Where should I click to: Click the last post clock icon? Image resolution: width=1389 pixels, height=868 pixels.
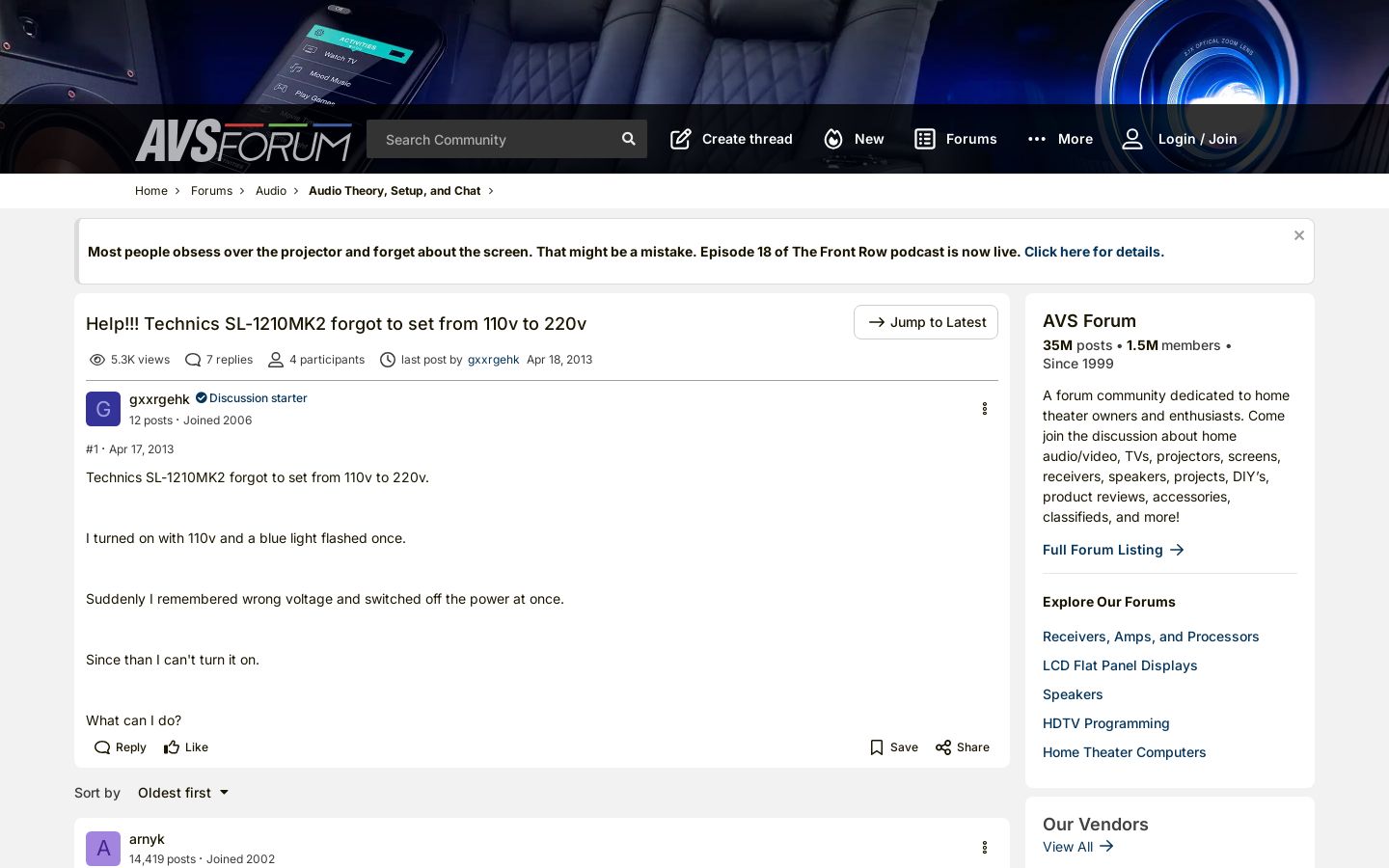(388, 360)
